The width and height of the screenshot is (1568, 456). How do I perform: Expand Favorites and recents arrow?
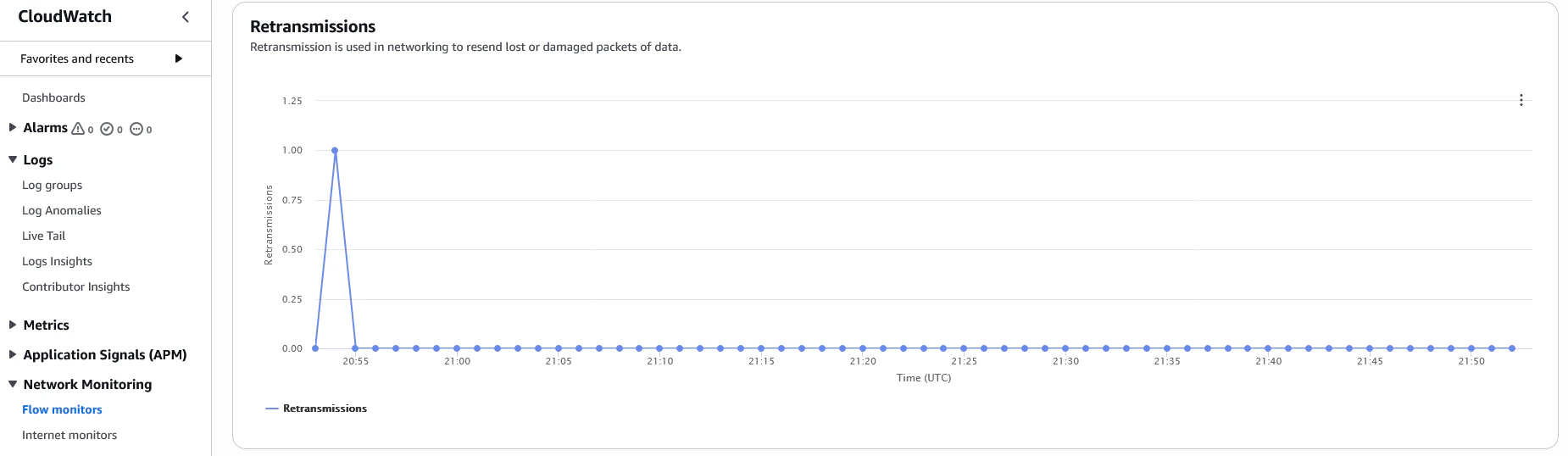(x=179, y=58)
